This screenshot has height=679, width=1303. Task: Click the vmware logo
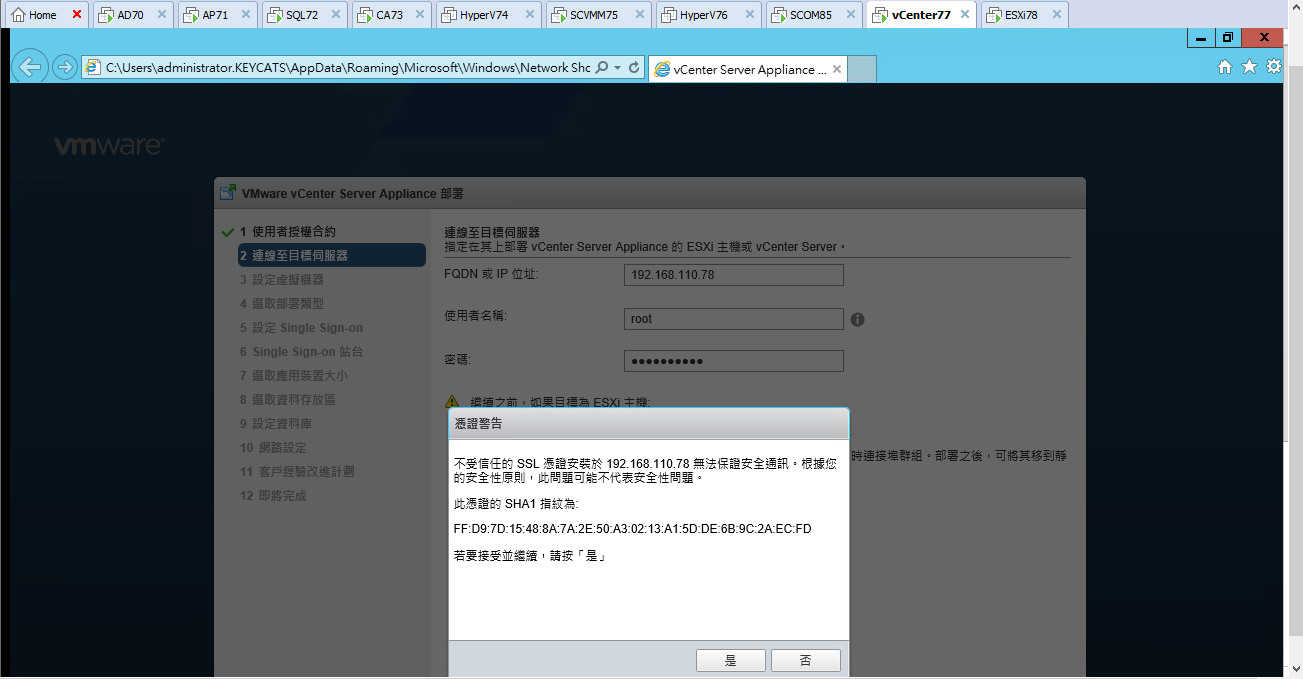[109, 146]
